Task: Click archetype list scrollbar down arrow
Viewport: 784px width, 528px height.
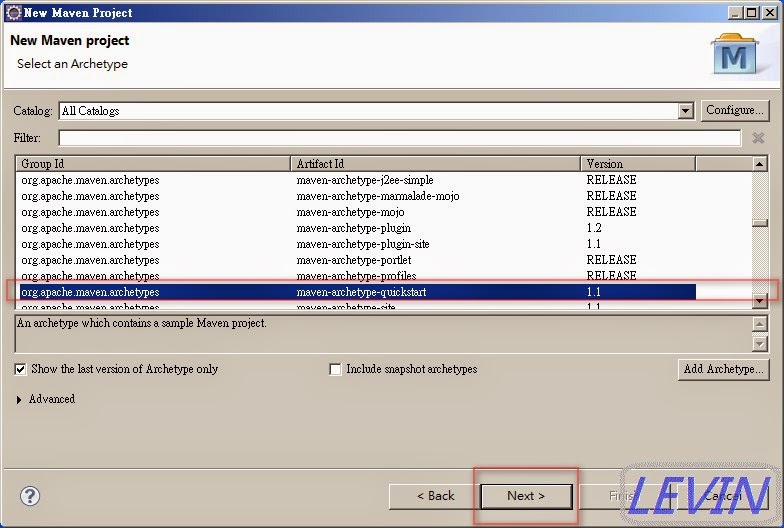Action: (760, 300)
